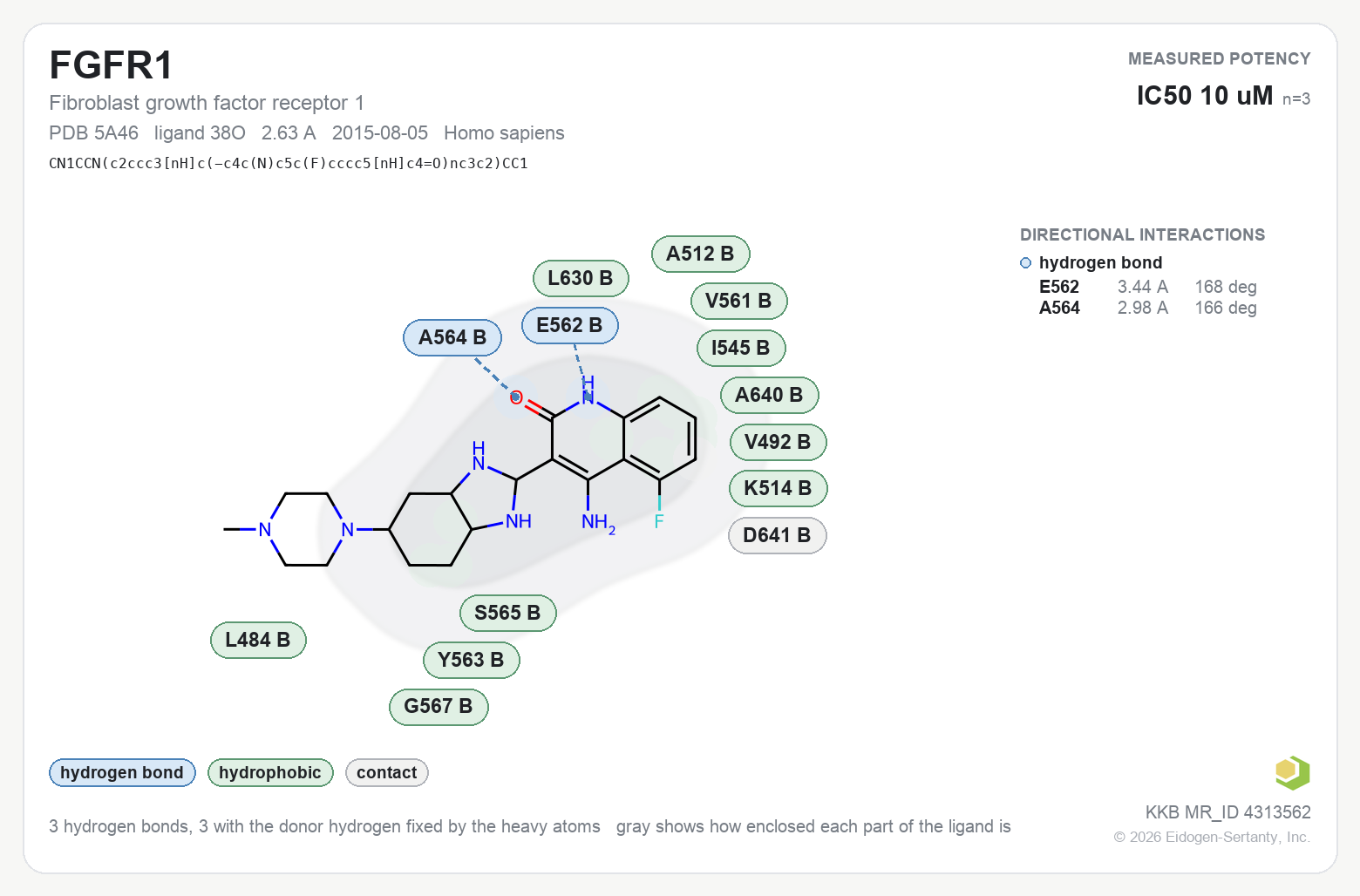Click the FGFR1 title heading
This screenshot has width=1360, height=896.
pos(112,65)
